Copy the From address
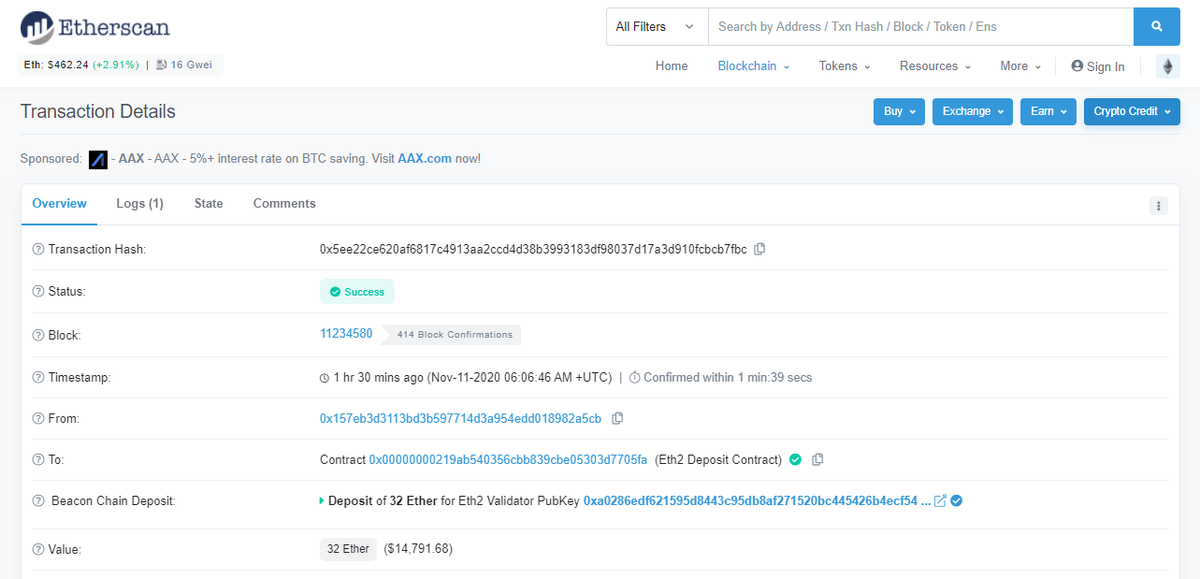Screen dimensions: 1200x579 [617, 418]
